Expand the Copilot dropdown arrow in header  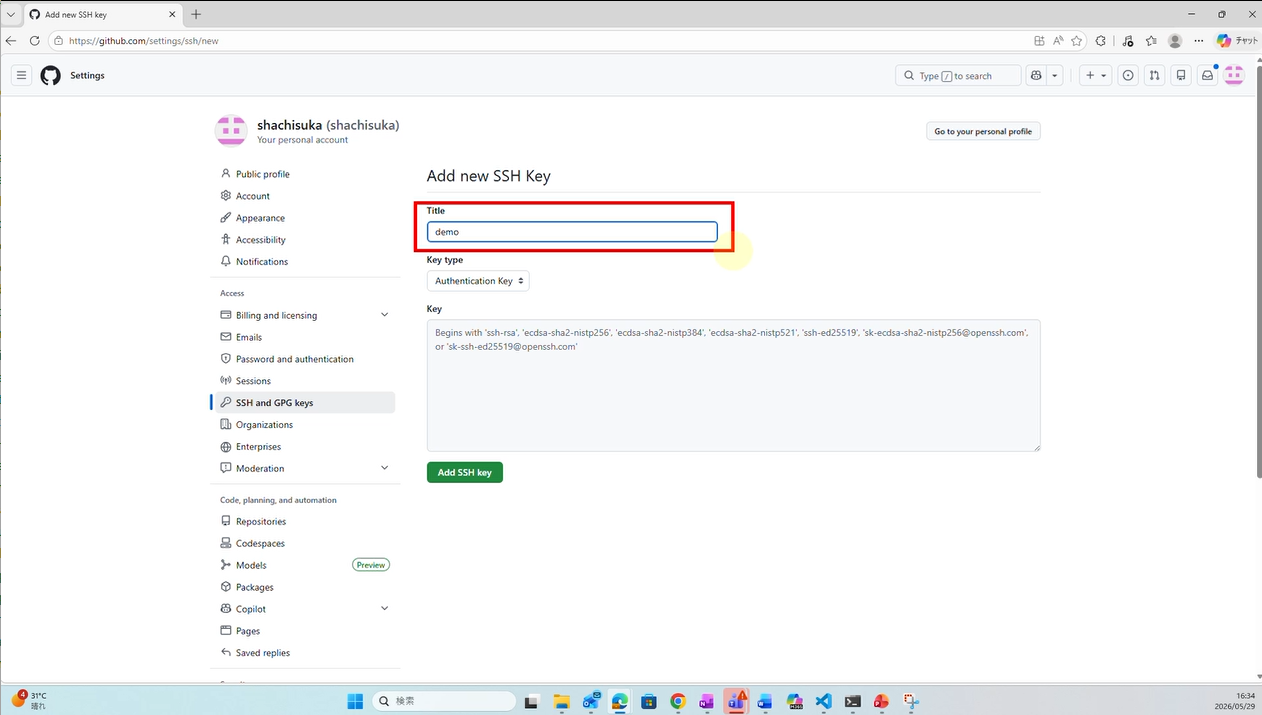tap(1054, 75)
